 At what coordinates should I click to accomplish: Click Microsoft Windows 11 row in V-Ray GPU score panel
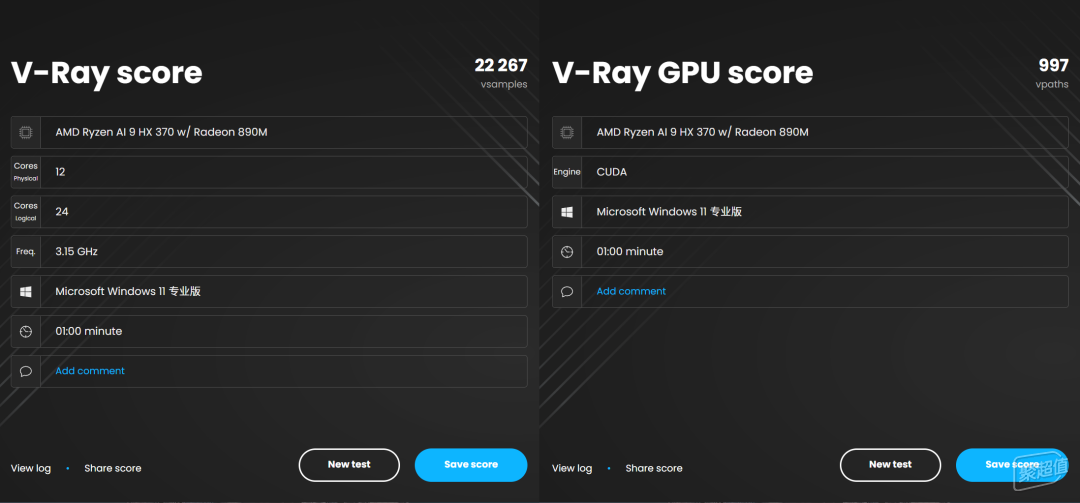(810, 212)
